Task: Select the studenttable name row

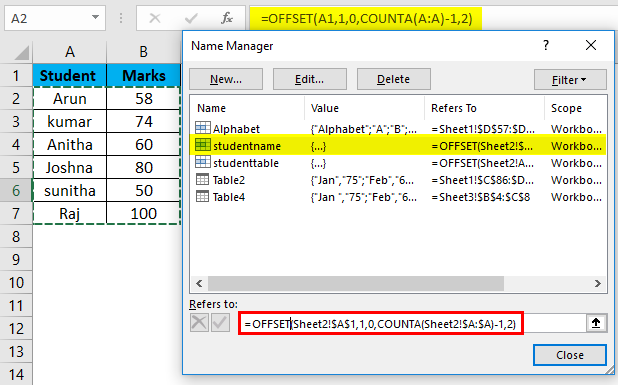Action: (398, 163)
